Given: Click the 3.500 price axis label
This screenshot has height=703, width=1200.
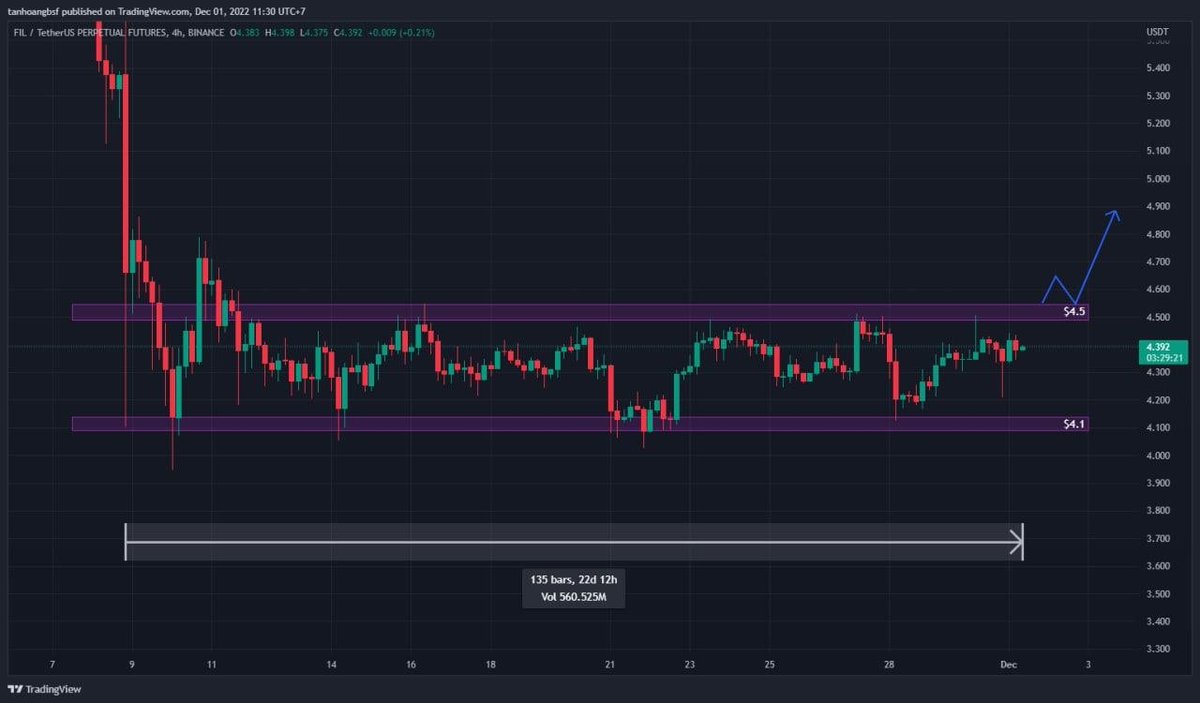Looking at the screenshot, I should click(1158, 594).
